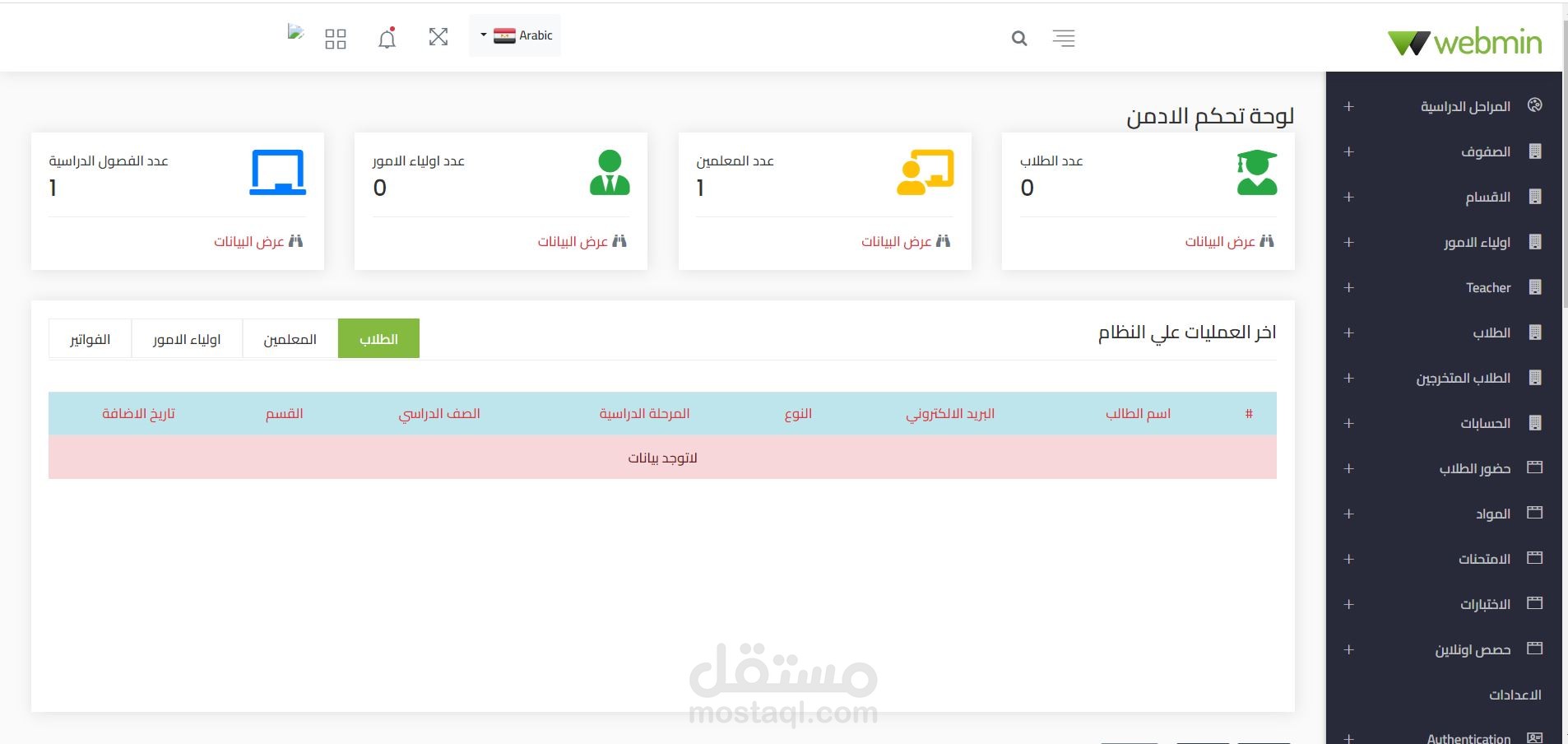Open the Arabic language dropdown

point(513,35)
